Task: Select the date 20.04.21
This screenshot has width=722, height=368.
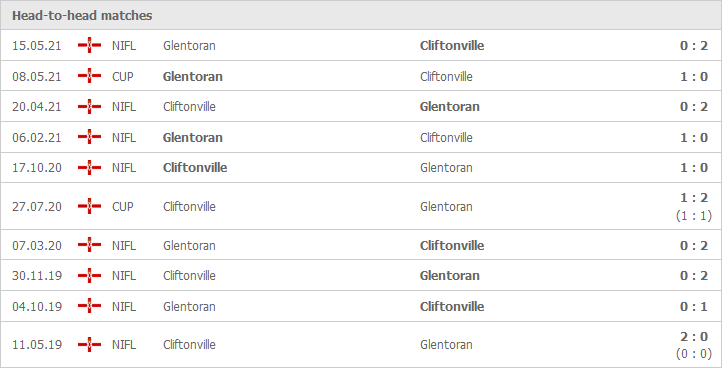Action: coord(36,107)
